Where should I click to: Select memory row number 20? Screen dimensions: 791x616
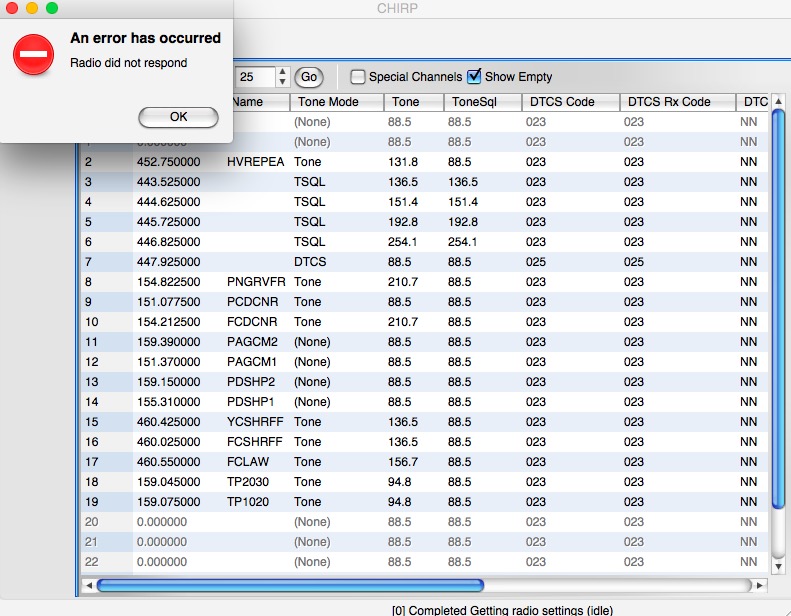[91, 522]
